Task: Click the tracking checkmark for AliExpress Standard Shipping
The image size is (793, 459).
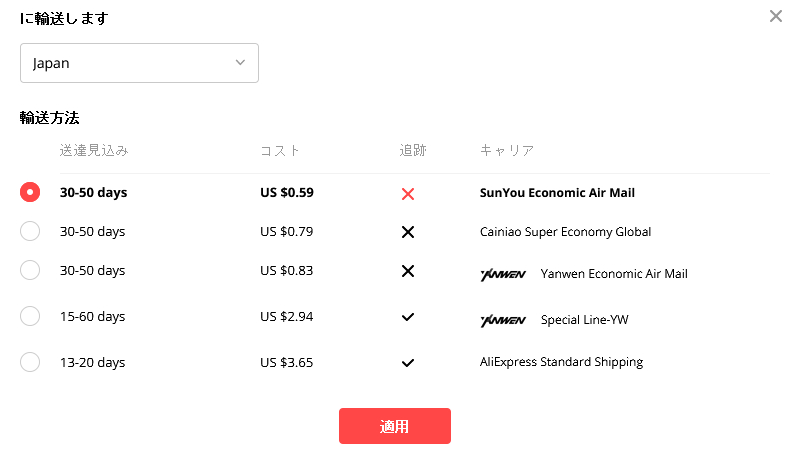Action: (x=408, y=363)
